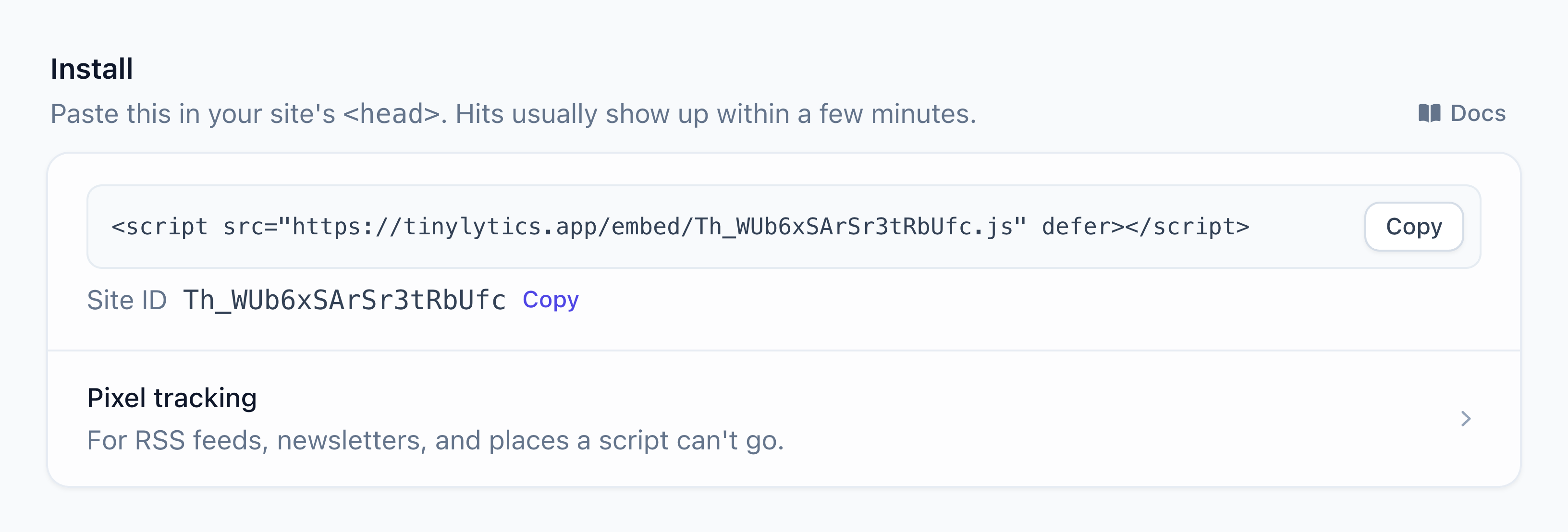Click the .js file extension in snippet
Image resolution: width=1568 pixels, height=532 pixels.
[x=992, y=227]
